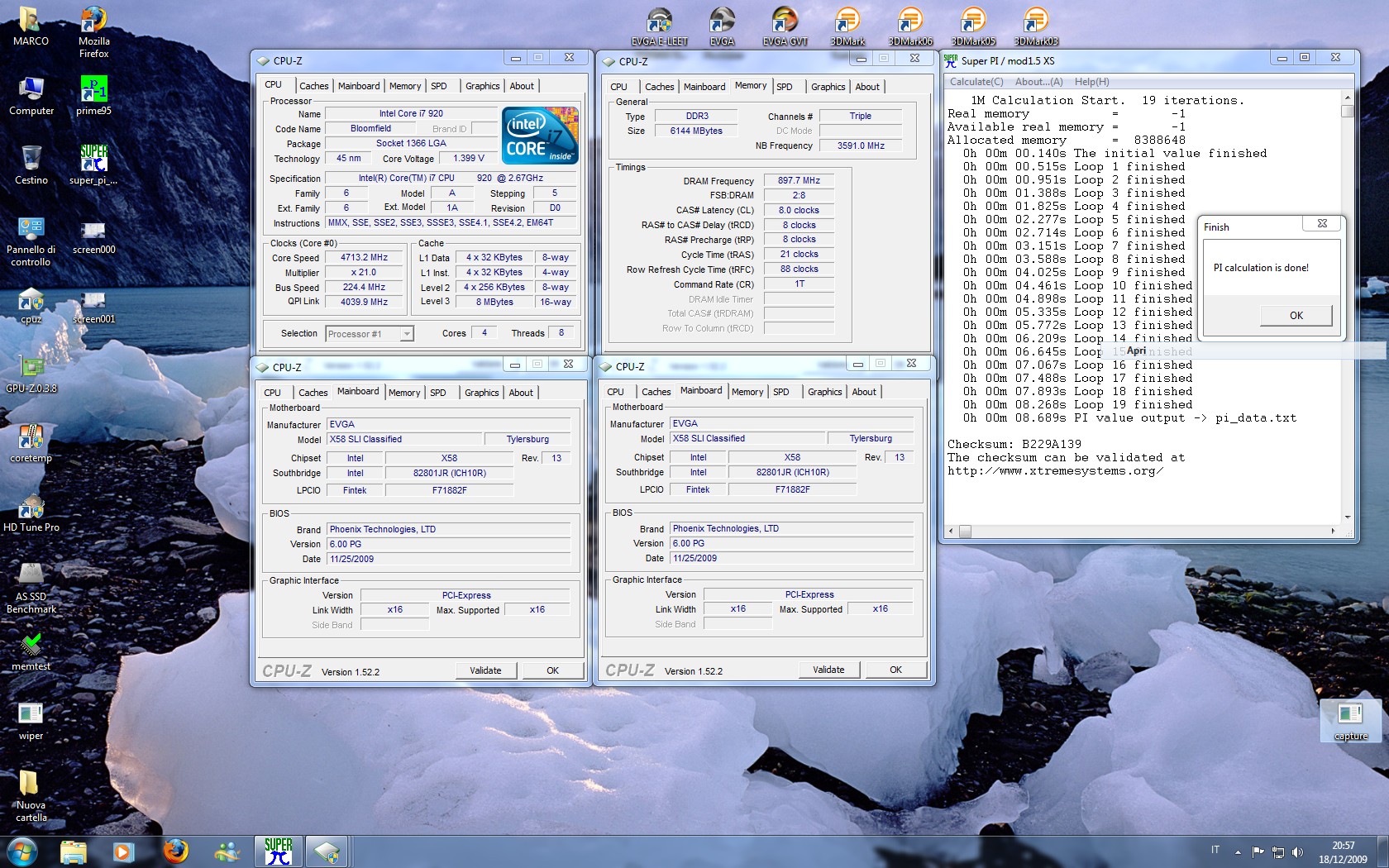Click the Intel Core i7 logo
The width and height of the screenshot is (1389, 868).
(x=540, y=136)
